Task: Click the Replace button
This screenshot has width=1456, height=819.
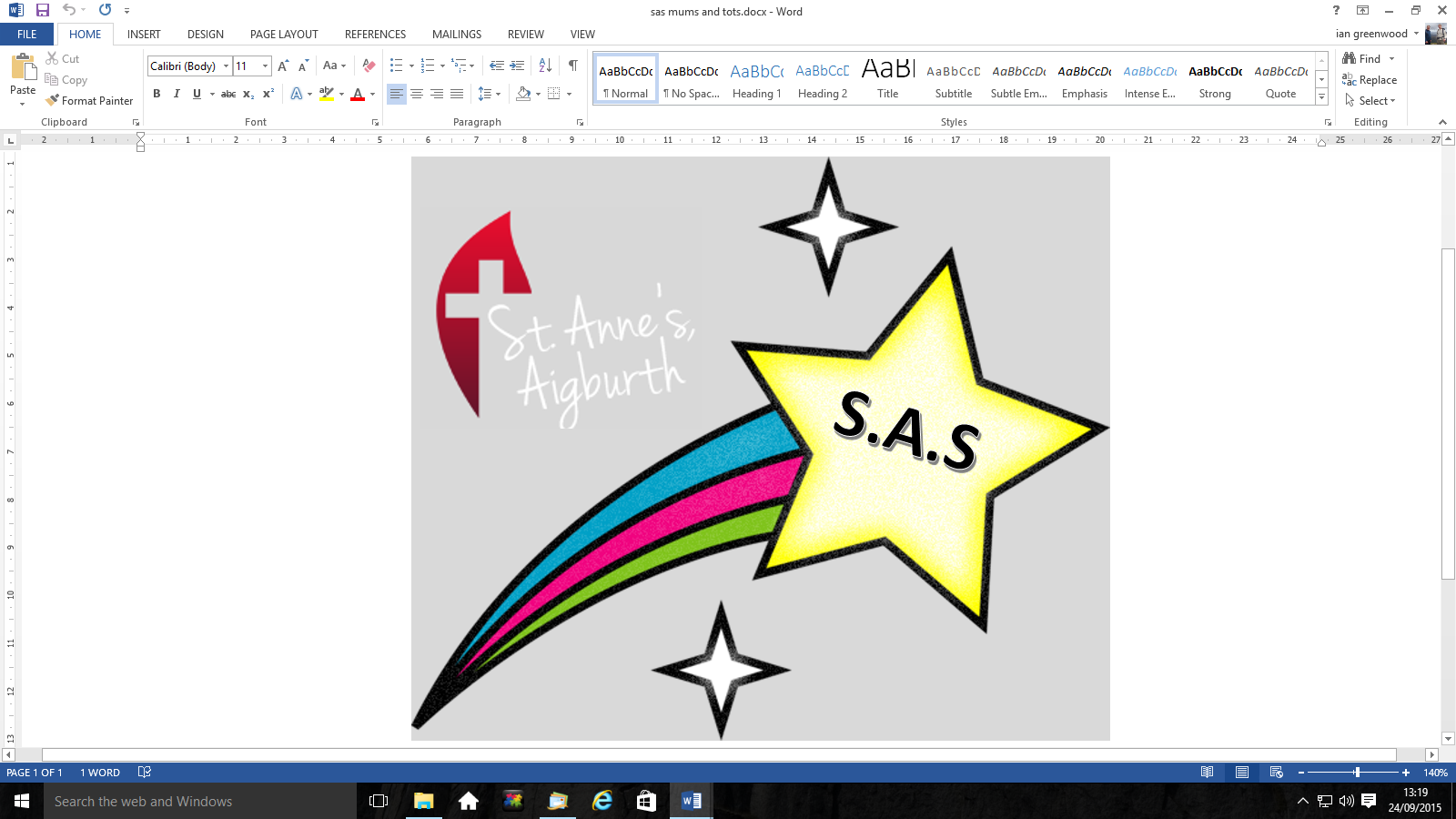Action: pyautogui.click(x=1370, y=80)
